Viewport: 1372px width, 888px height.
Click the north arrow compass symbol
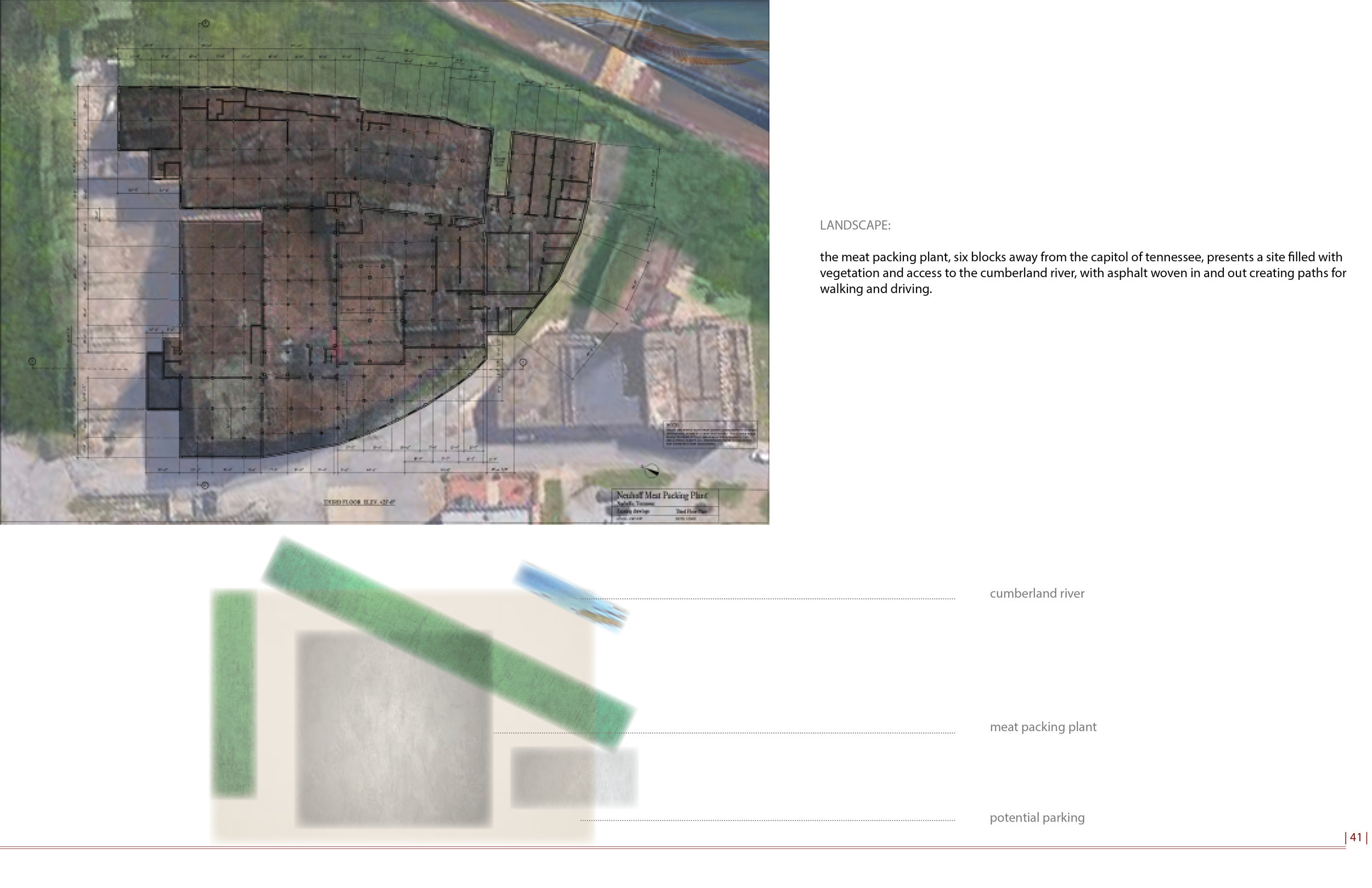(650, 471)
